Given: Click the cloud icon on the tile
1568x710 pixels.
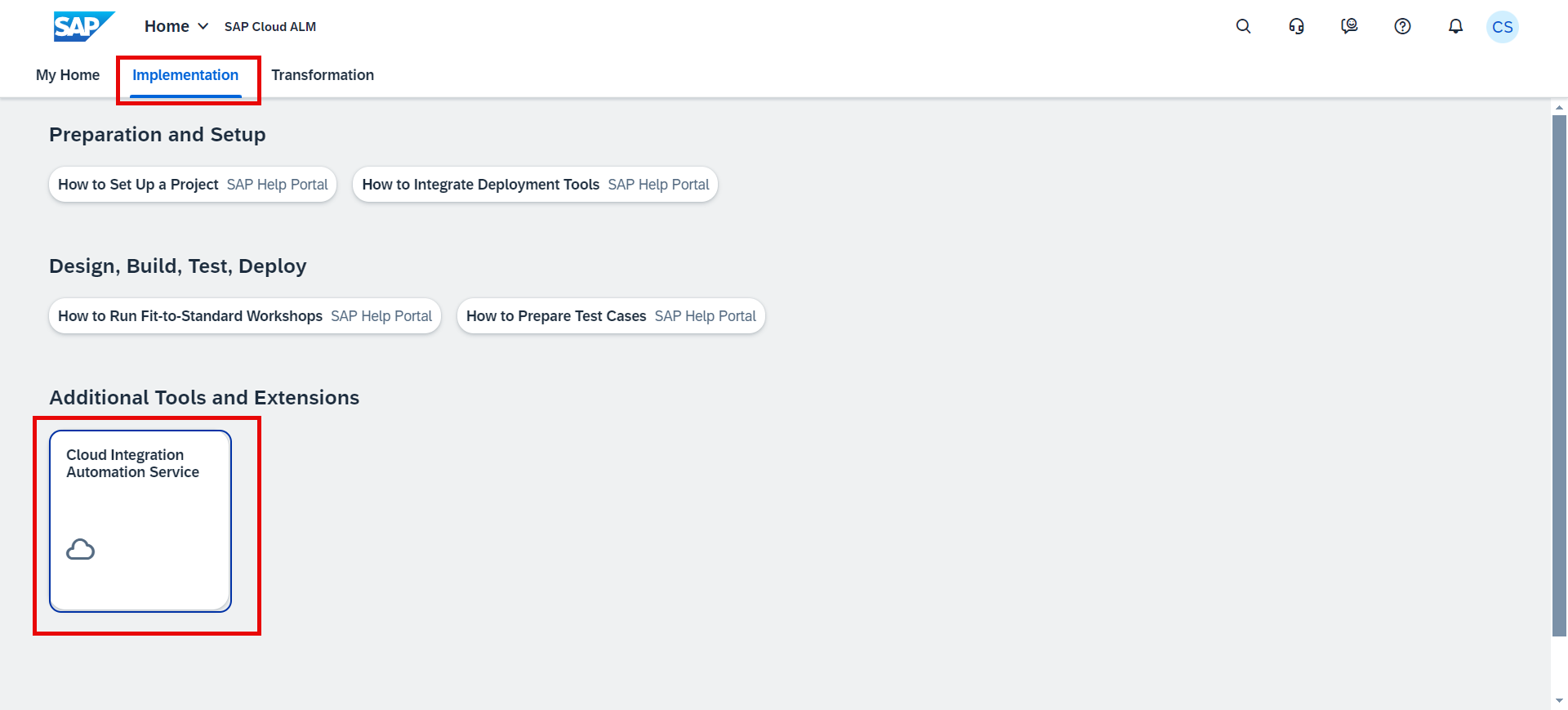Looking at the screenshot, I should click(x=80, y=549).
